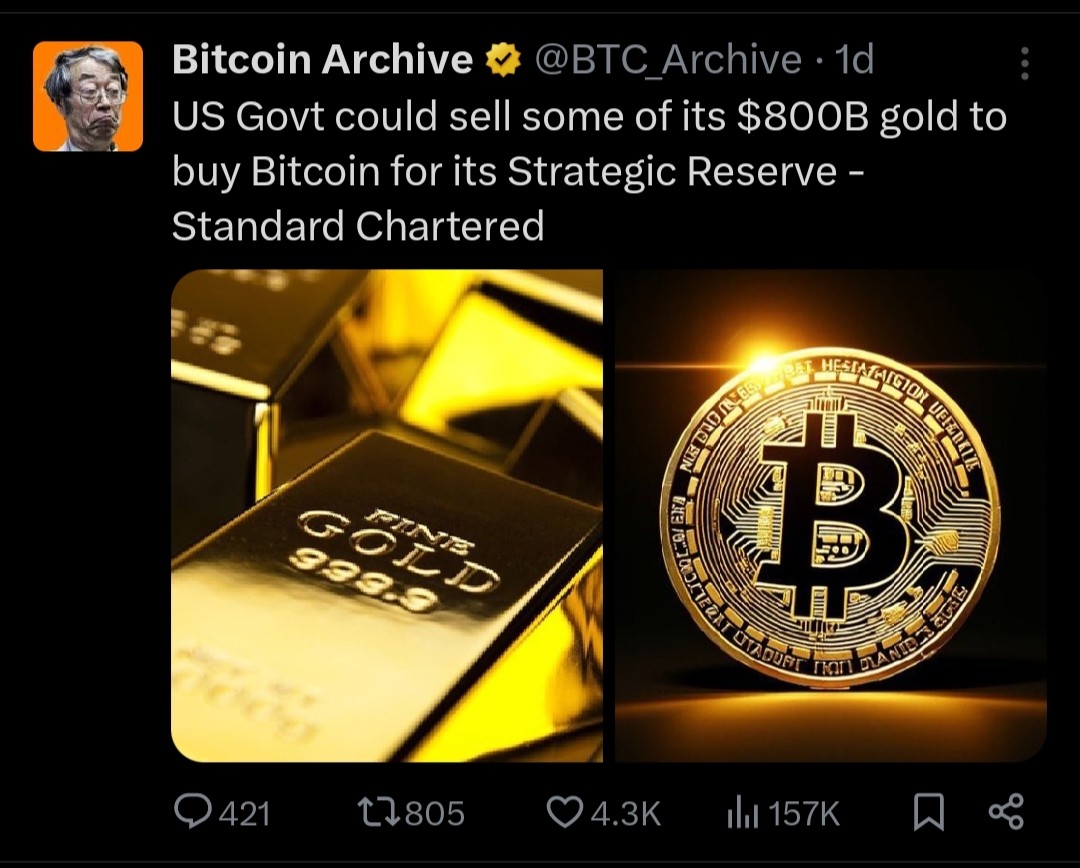The width and height of the screenshot is (1080, 868).
Task: Open Bitcoin Archive profile avatar
Action: (x=88, y=96)
